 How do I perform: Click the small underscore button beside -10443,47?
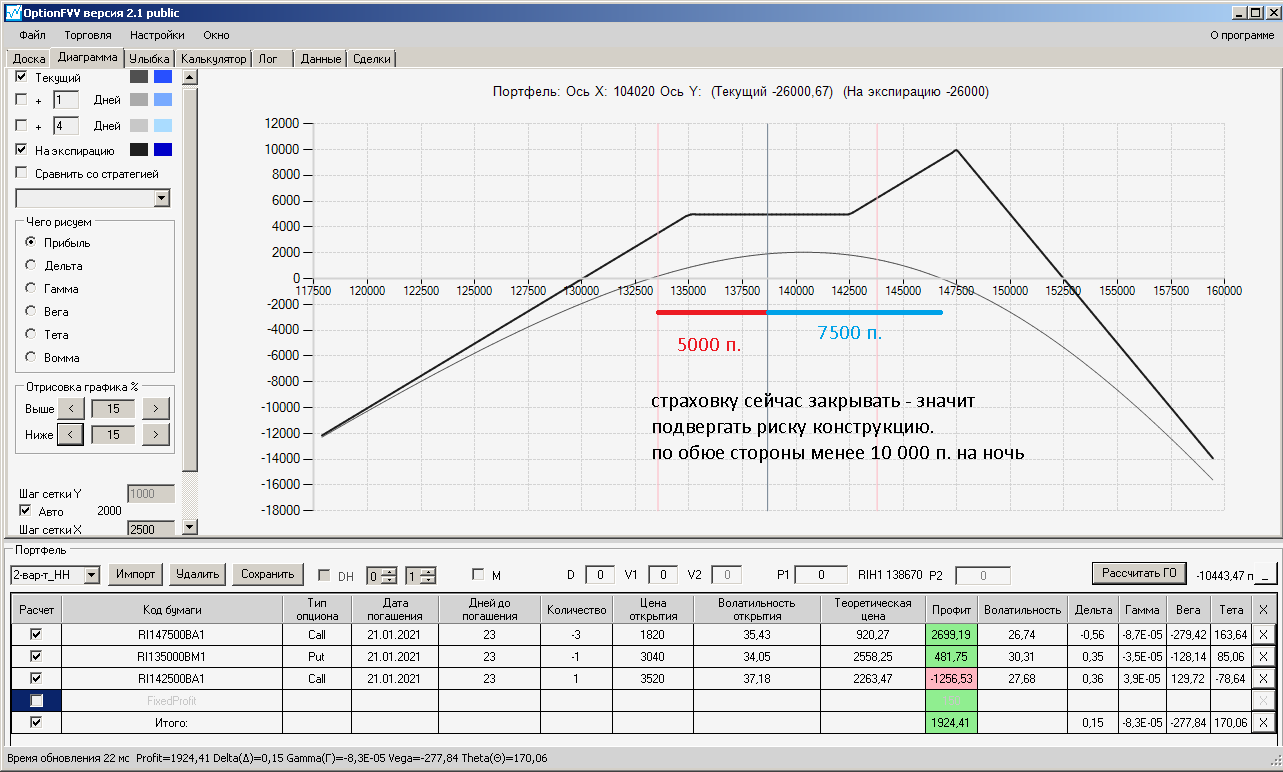pyautogui.click(x=1268, y=575)
